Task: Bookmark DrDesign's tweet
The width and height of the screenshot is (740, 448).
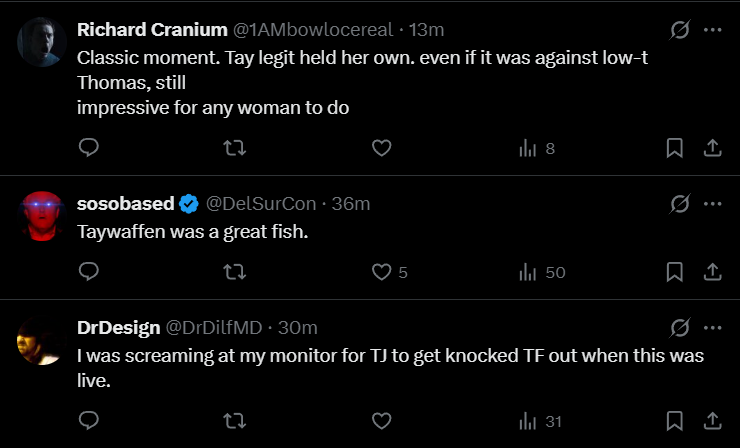Action: [675, 421]
